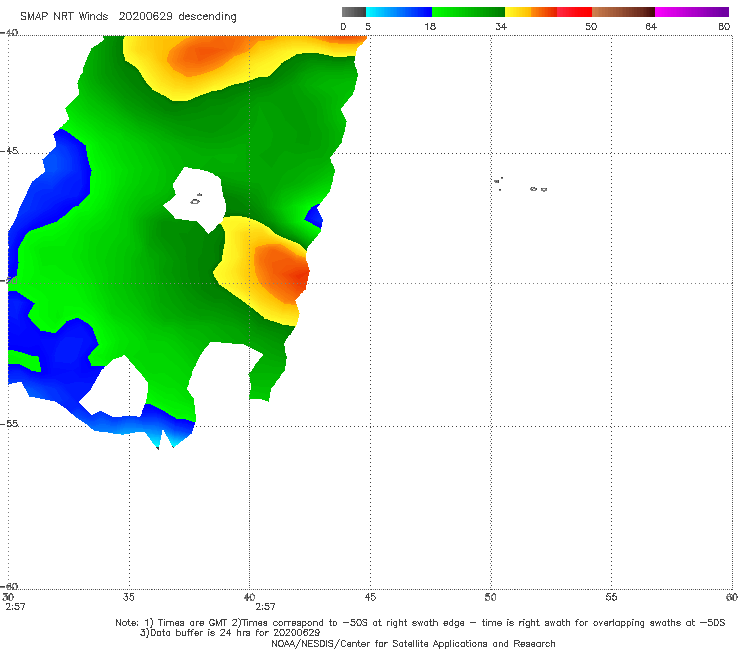
Task: Click the small island cluster near longitude 50
Action: [x=499, y=183]
